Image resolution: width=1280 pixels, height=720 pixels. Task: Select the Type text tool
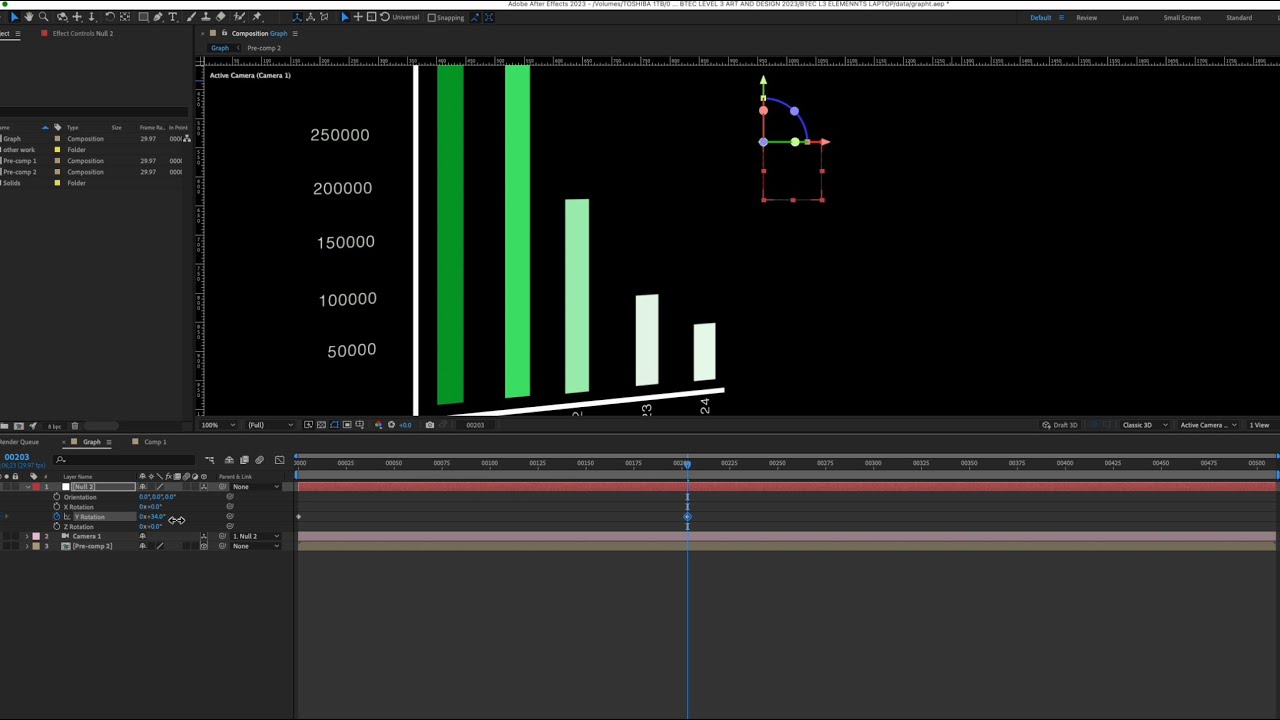click(172, 17)
